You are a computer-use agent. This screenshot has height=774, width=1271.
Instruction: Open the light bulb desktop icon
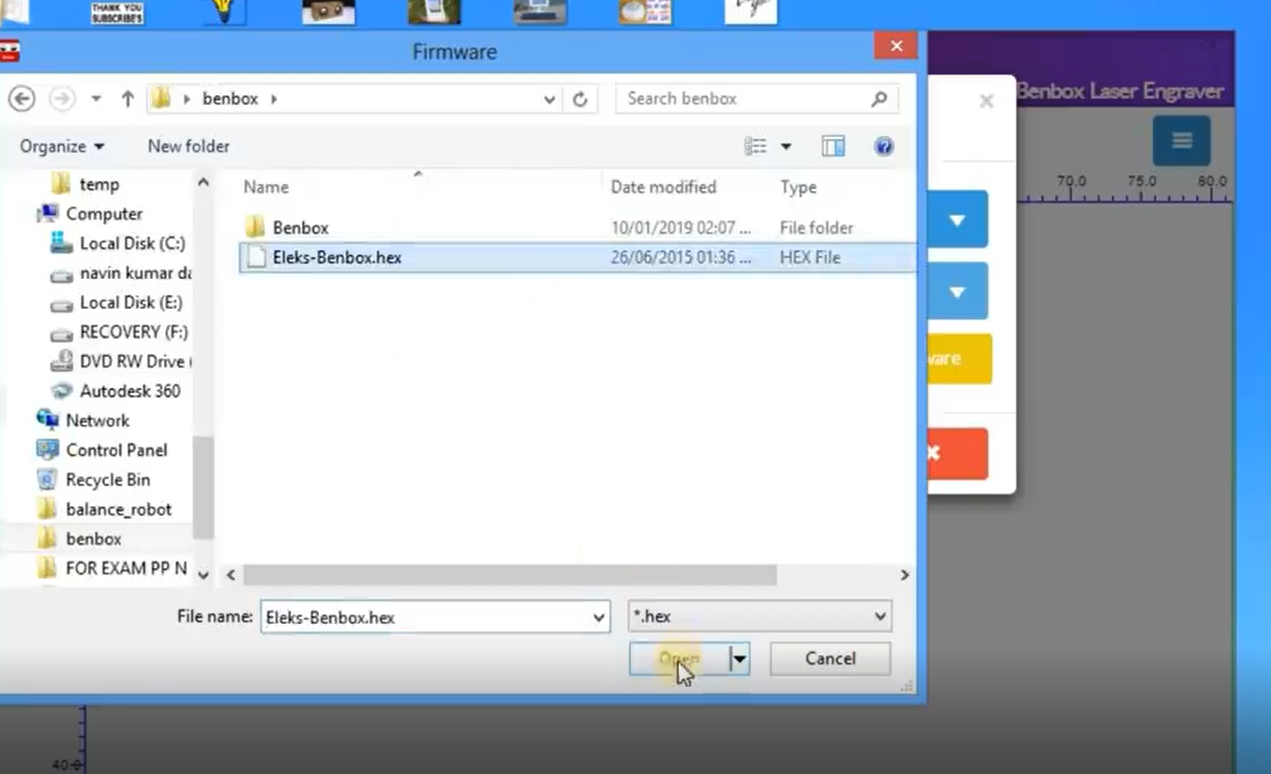pyautogui.click(x=224, y=12)
